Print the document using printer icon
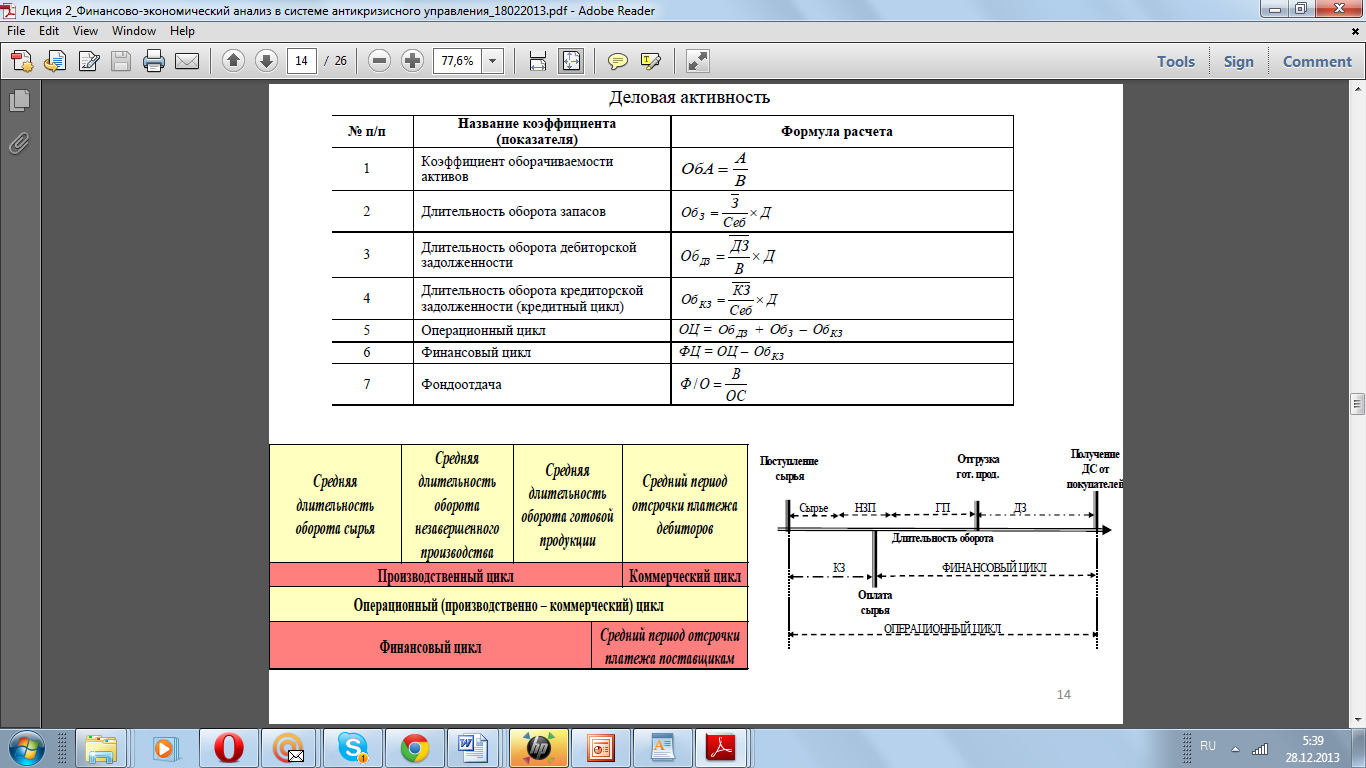1366x768 pixels. pyautogui.click(x=154, y=61)
